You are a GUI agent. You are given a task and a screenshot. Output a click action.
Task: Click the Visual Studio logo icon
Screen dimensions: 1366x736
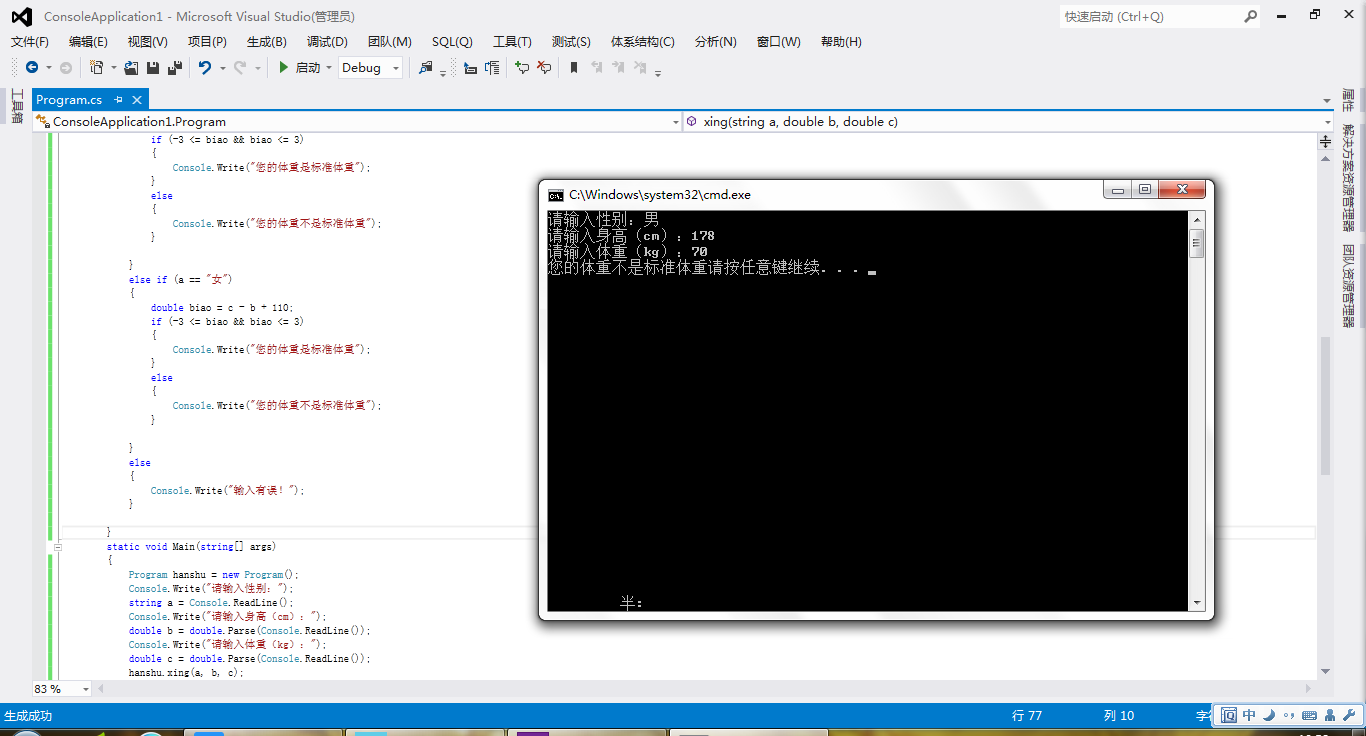click(21, 16)
